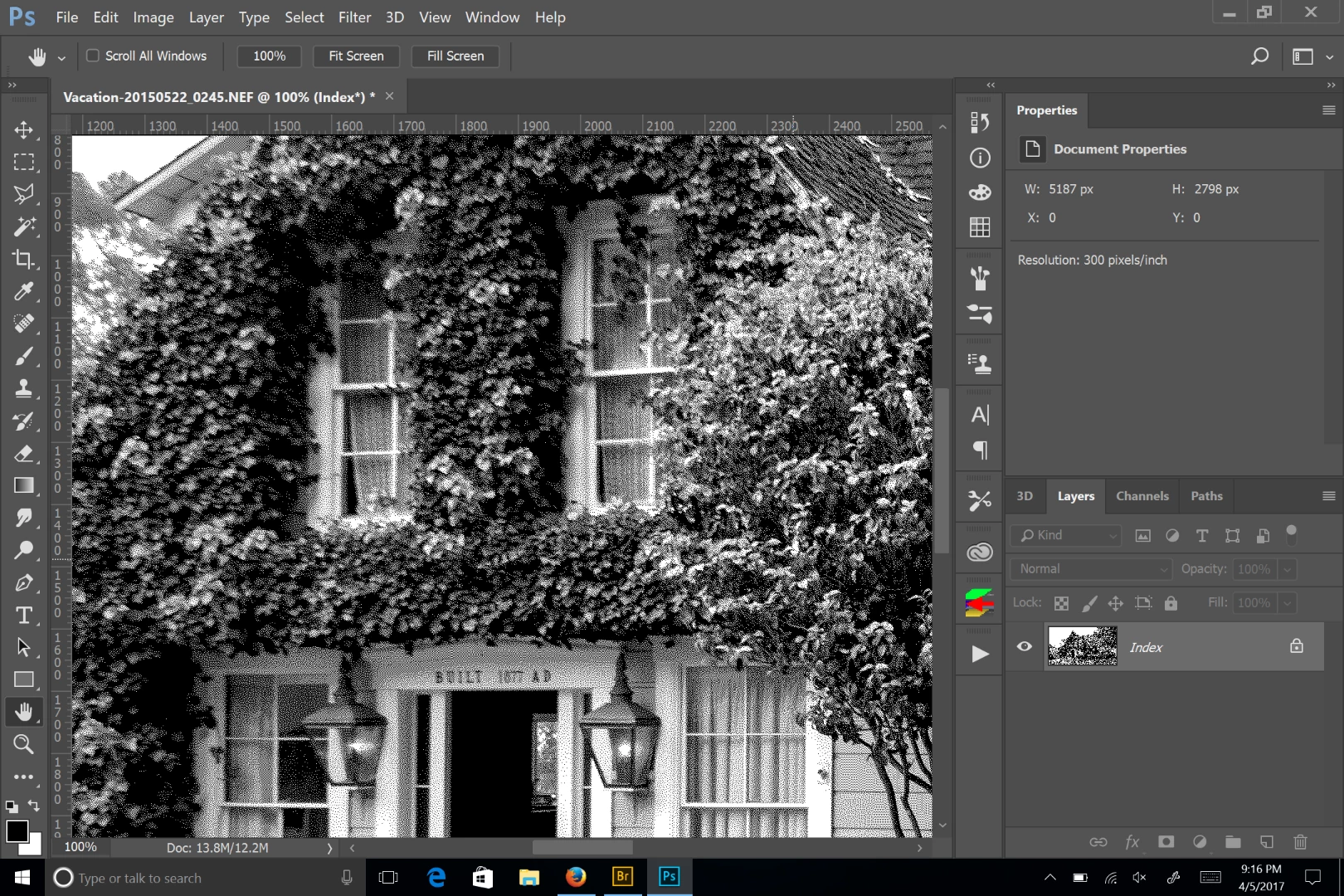This screenshot has width=1344, height=896.
Task: Delete layer using the trash icon
Action: tap(1300, 841)
